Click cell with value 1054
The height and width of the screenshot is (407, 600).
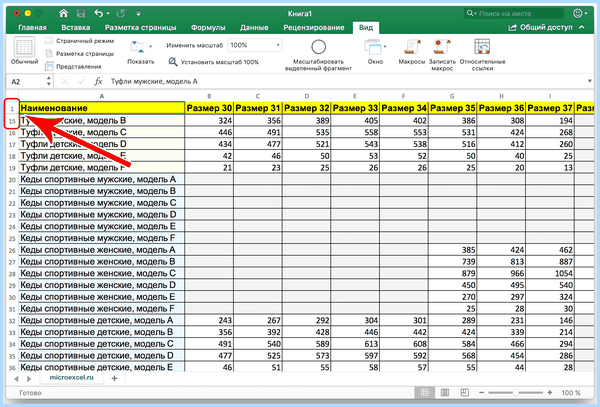[x=550, y=274]
